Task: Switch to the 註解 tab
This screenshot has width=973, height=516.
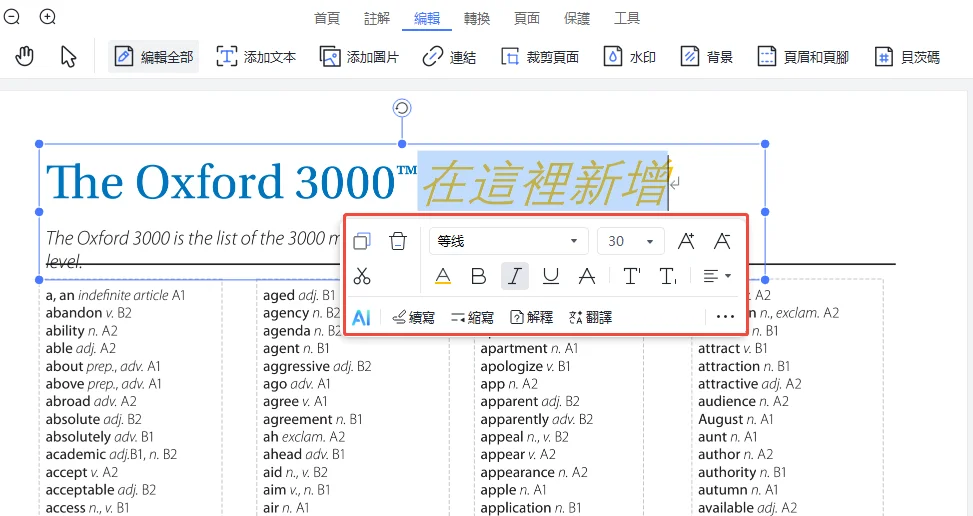Action: (377, 19)
